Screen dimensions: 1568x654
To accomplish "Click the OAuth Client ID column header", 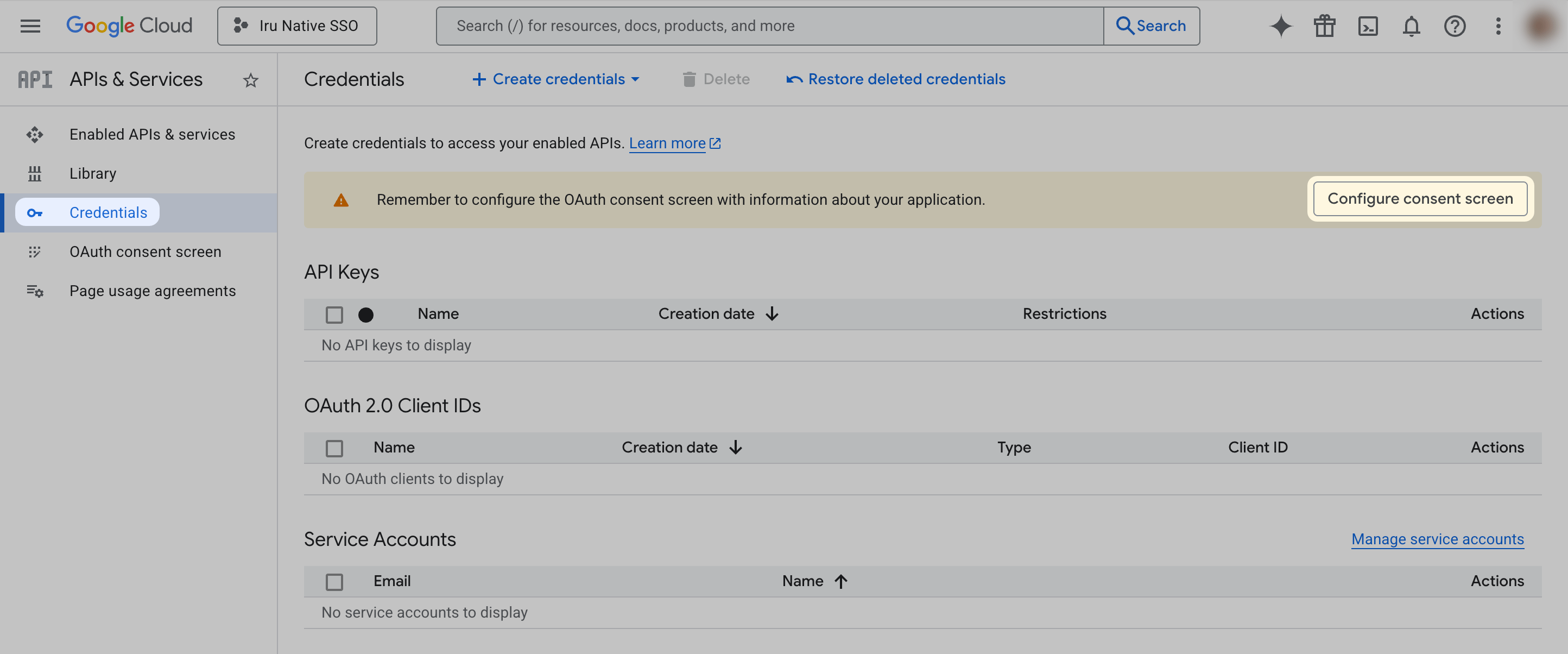I will click(1257, 448).
